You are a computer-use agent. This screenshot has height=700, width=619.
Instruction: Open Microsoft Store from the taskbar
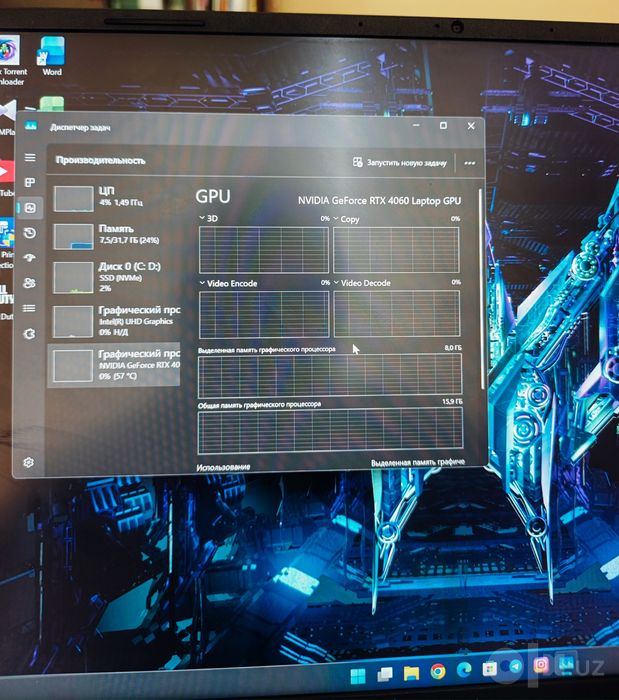(x=490, y=668)
